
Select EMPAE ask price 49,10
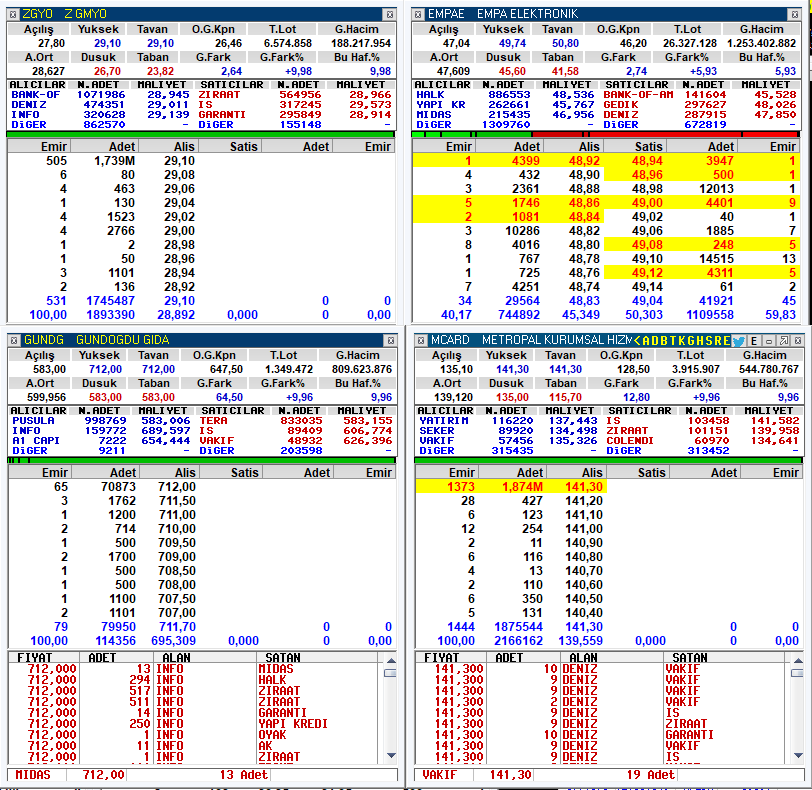647,259
